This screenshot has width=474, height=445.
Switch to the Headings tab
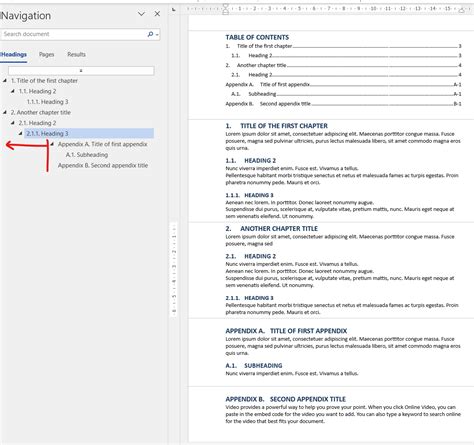point(14,54)
